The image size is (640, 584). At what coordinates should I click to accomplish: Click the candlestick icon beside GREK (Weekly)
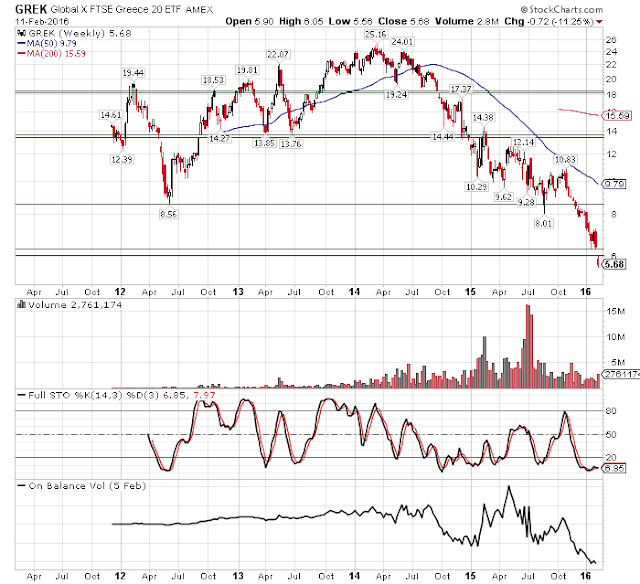coord(21,33)
